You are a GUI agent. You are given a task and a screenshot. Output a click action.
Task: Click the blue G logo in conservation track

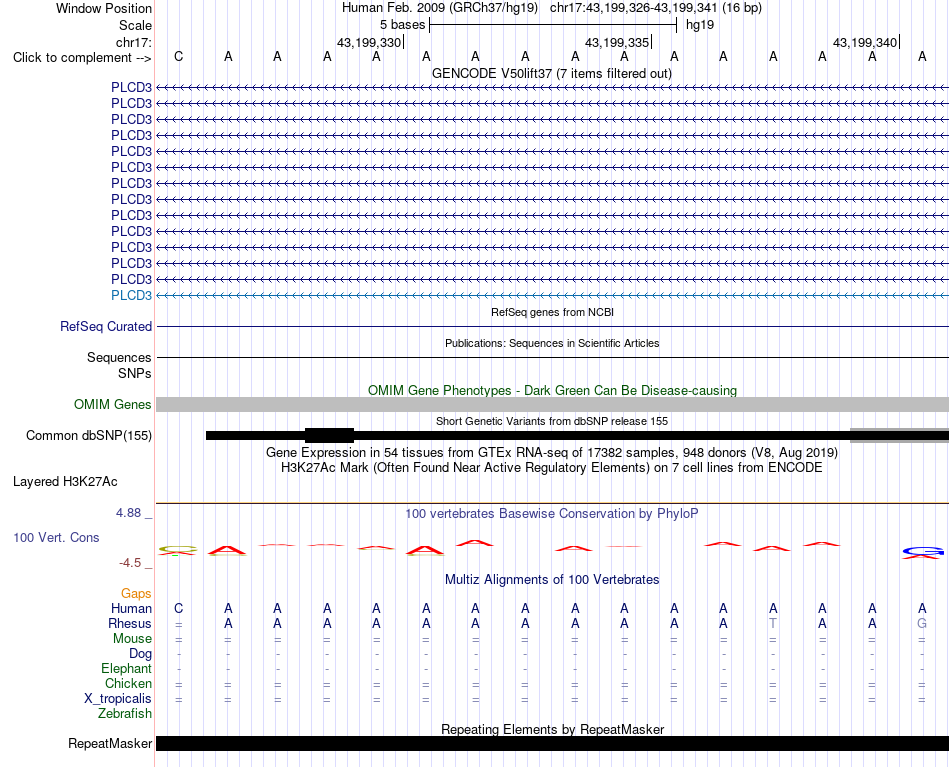coord(923,551)
